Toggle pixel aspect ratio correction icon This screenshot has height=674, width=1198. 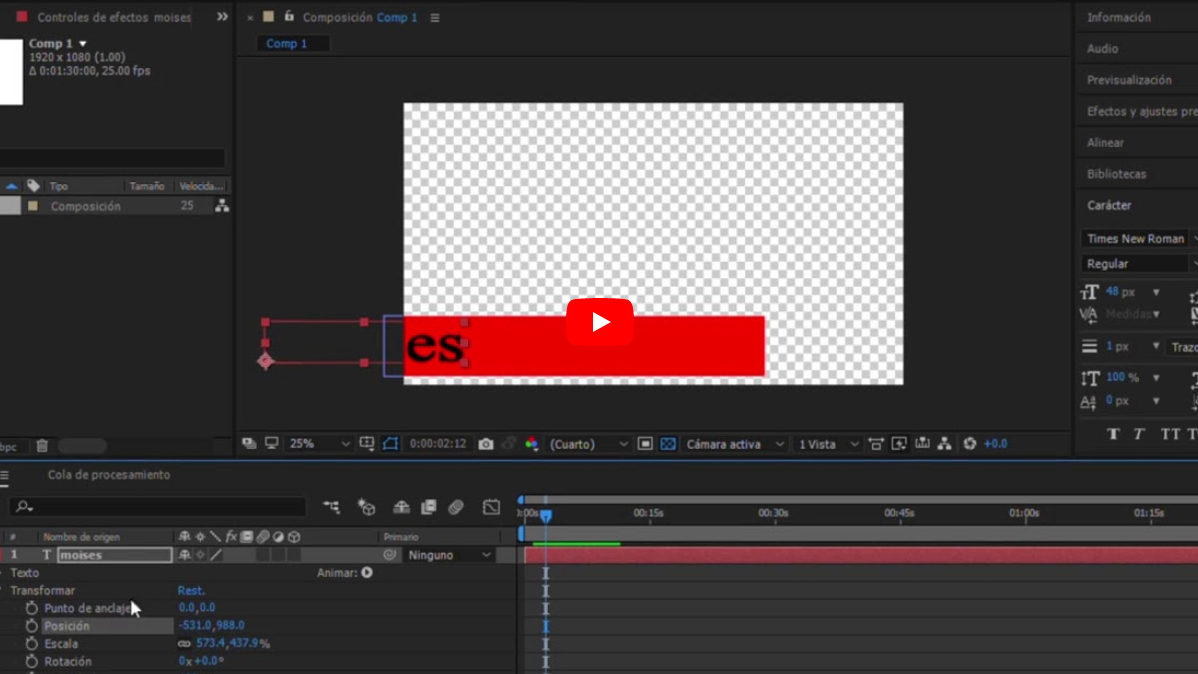pyautogui.click(x=876, y=444)
